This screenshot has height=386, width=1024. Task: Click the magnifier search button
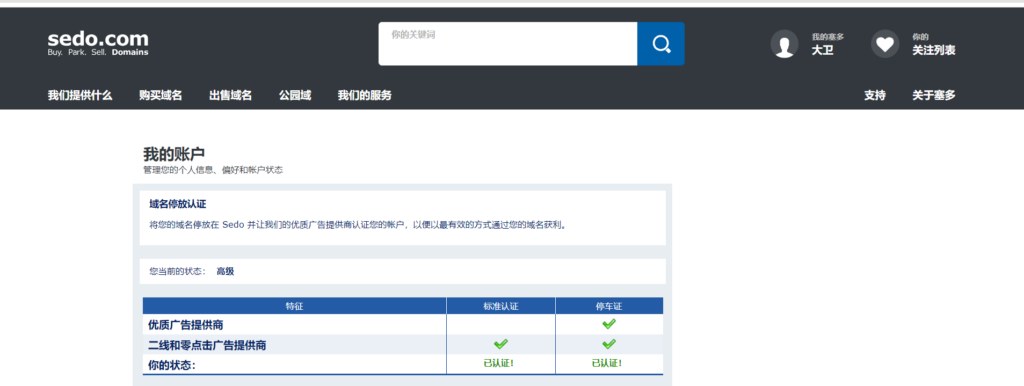[661, 44]
